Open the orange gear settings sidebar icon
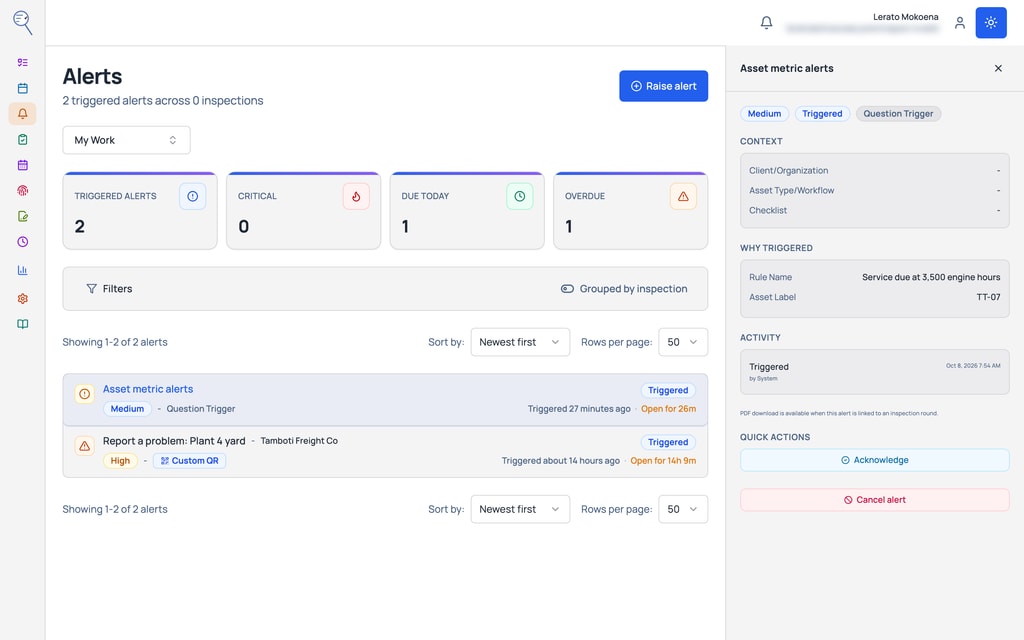Screen dimensions: 1024x640 point(22,298)
